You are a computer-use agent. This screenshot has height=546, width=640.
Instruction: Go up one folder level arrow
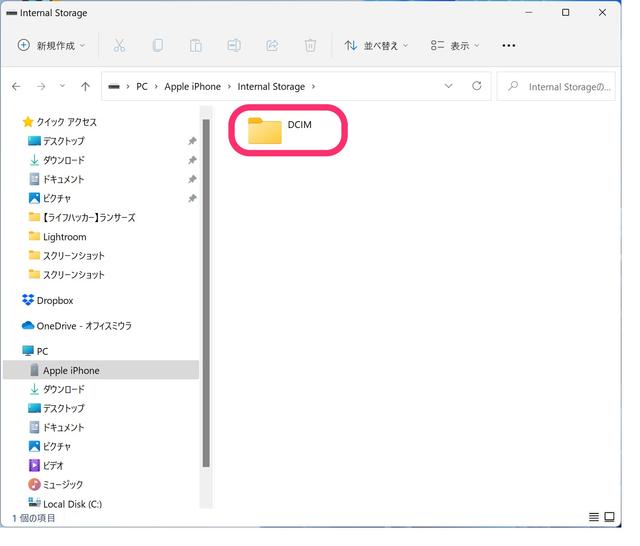pyautogui.click(x=85, y=87)
